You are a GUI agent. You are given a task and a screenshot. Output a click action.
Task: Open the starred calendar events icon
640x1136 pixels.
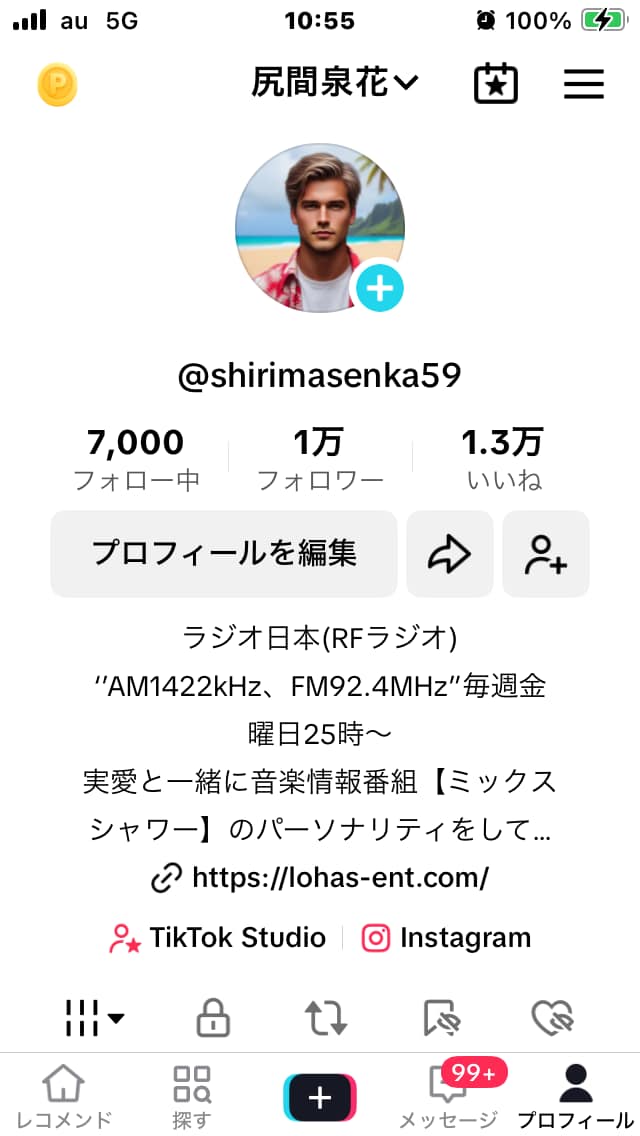coord(496,84)
